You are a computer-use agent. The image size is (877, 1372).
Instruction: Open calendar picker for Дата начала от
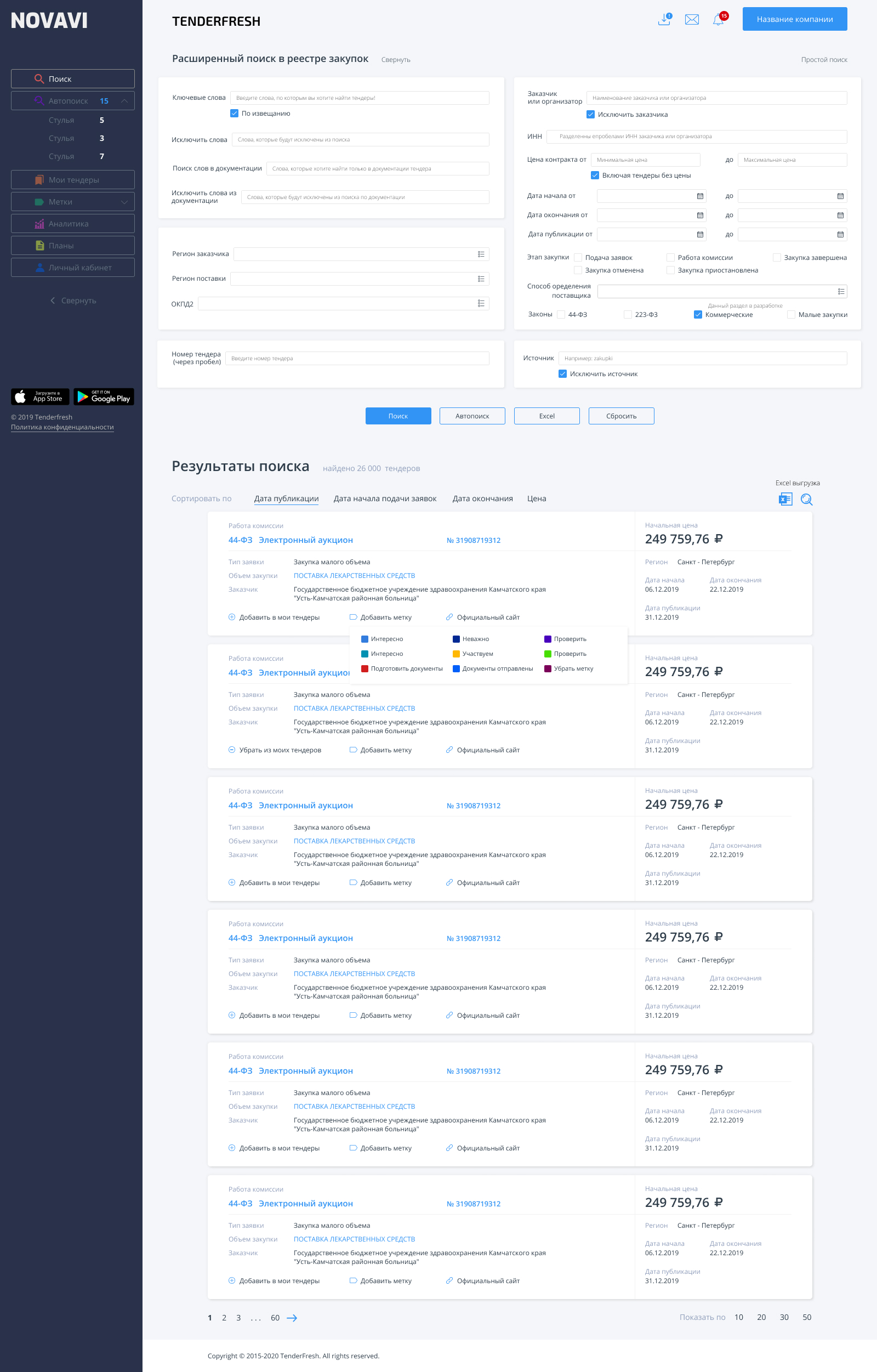tap(700, 196)
